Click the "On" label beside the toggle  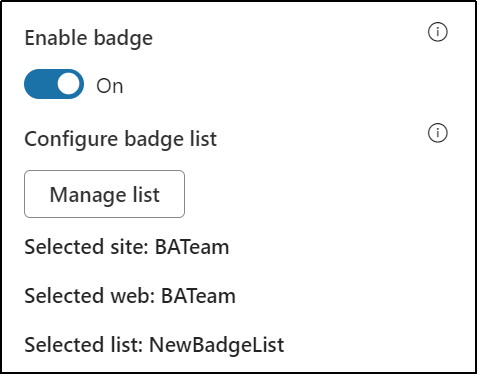(110, 86)
